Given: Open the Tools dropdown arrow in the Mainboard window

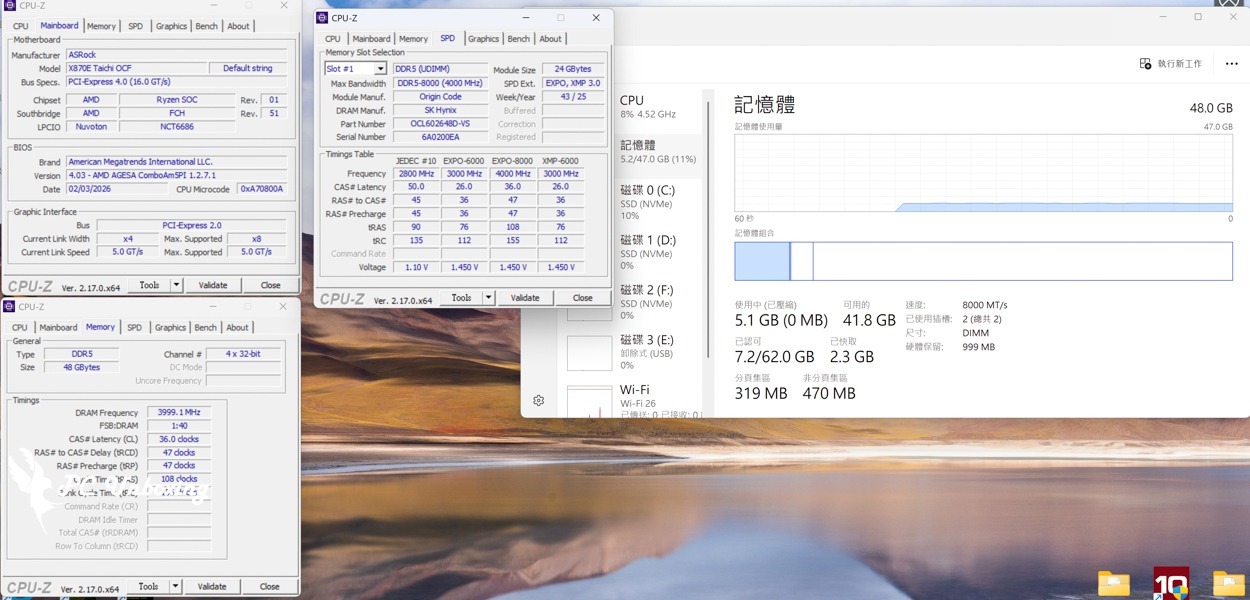Looking at the screenshot, I should (176, 285).
